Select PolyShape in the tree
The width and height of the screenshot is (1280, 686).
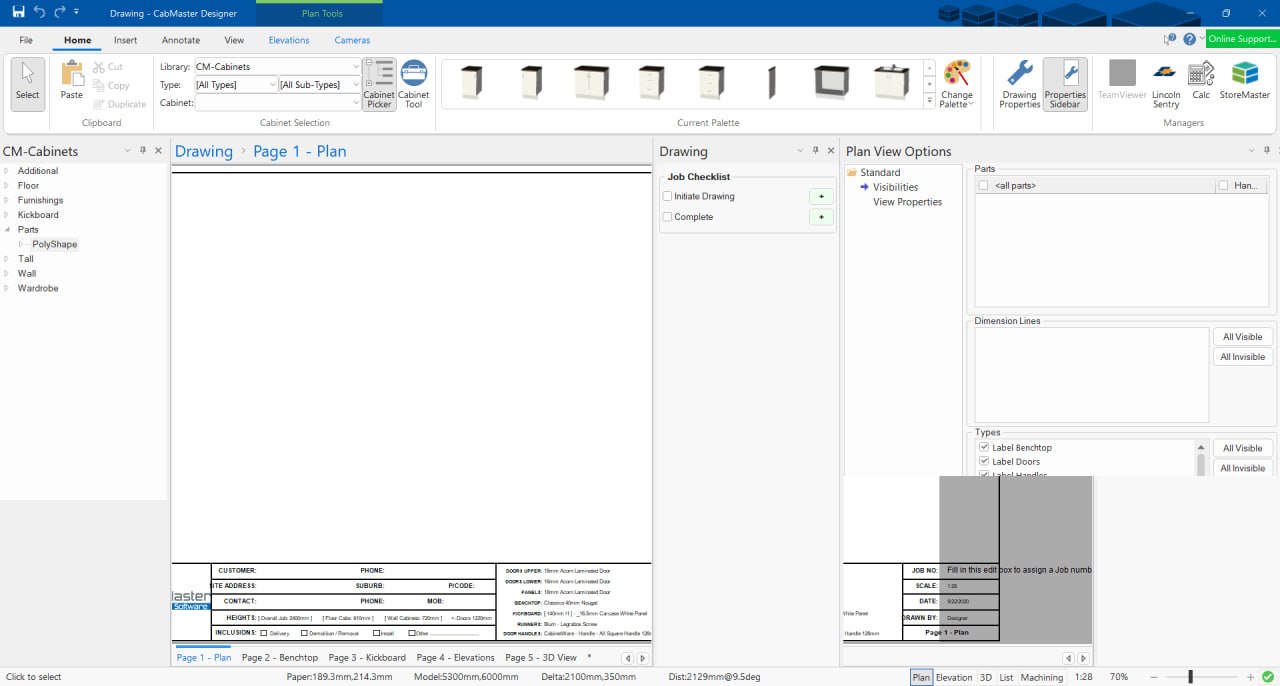click(x=54, y=244)
